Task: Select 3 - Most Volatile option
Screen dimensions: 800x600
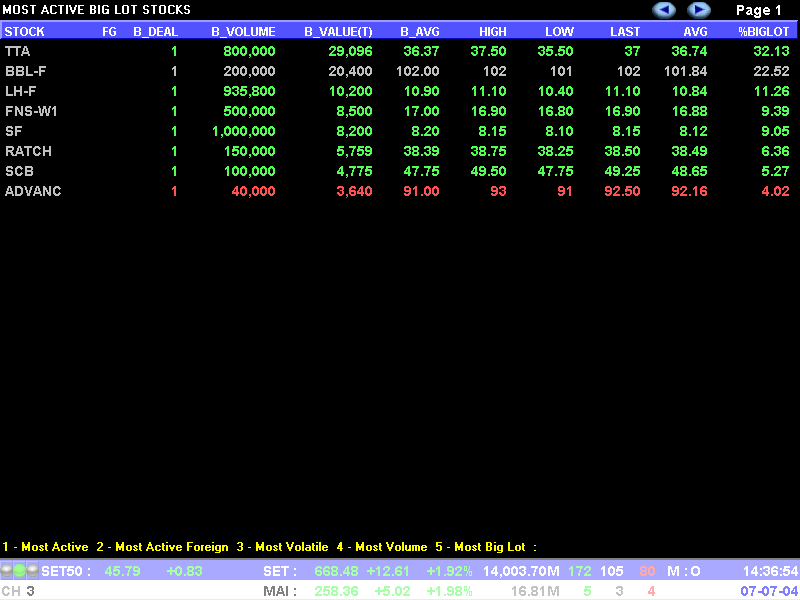Action: tap(282, 547)
